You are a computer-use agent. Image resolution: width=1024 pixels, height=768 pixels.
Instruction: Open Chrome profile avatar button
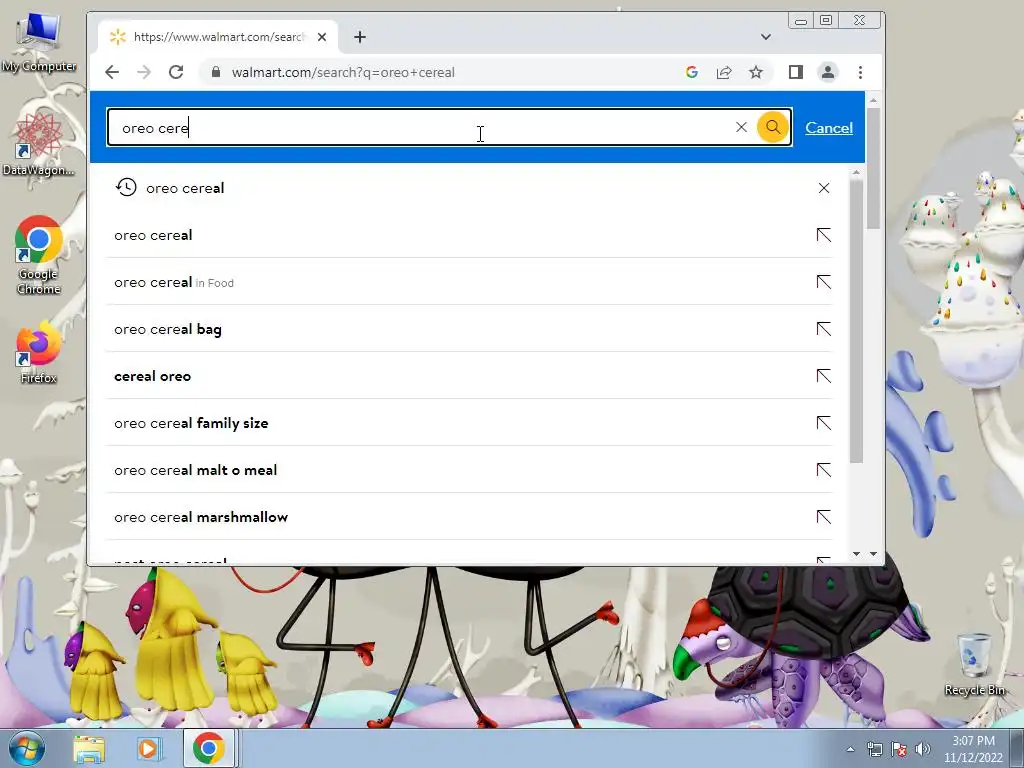(x=828, y=72)
